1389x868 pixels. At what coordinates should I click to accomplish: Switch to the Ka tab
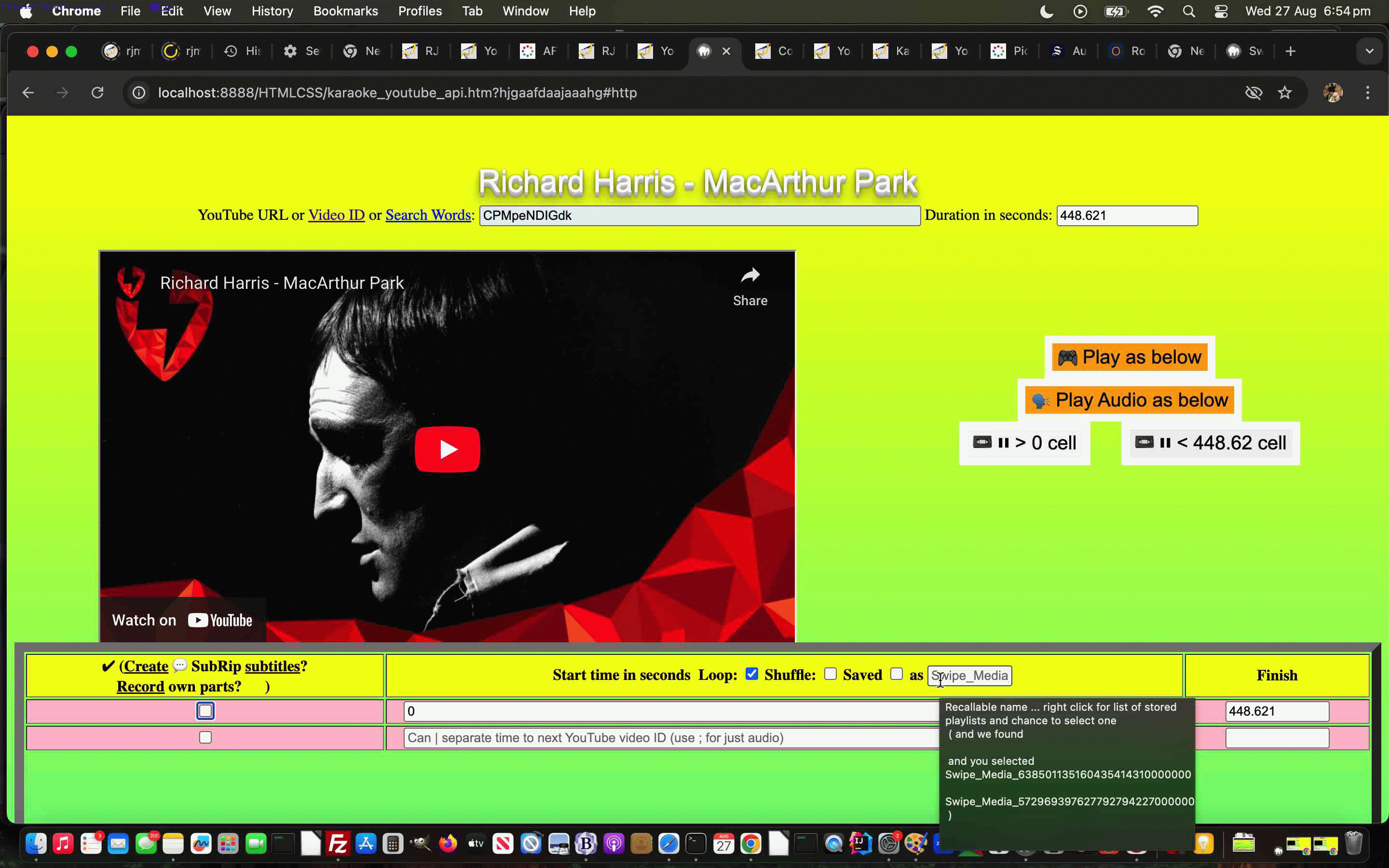pyautogui.click(x=891, y=51)
